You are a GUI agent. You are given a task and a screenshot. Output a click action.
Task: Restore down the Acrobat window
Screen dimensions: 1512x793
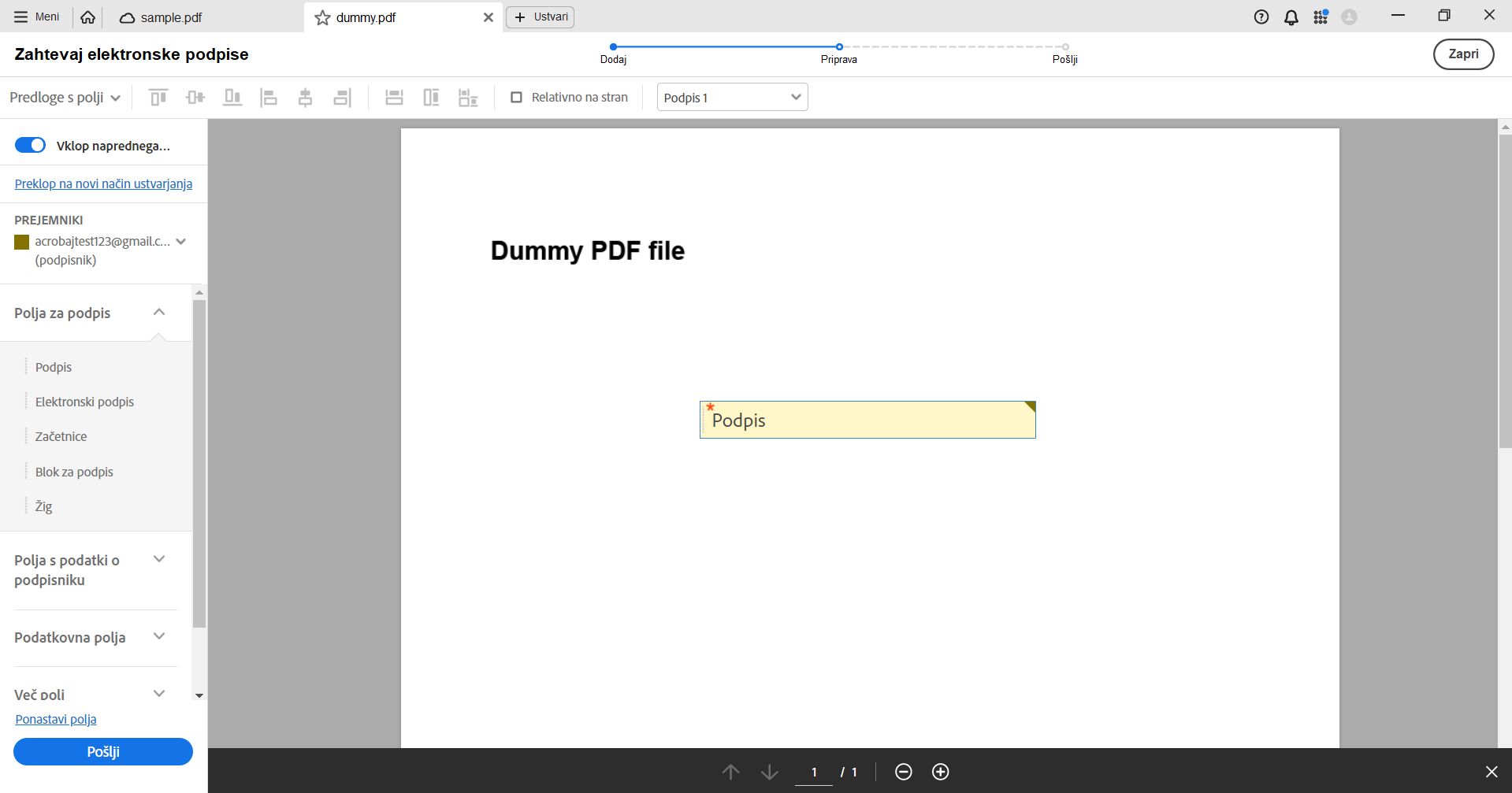coord(1444,16)
